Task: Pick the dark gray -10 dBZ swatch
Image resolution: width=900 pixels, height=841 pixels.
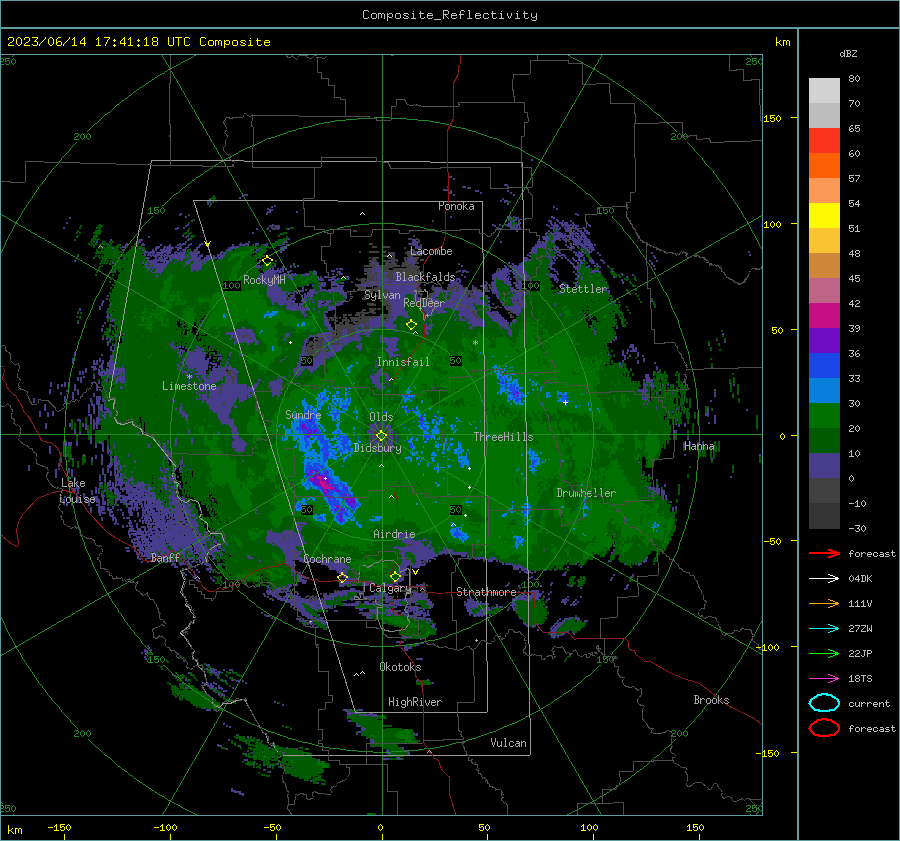Action: (824, 516)
